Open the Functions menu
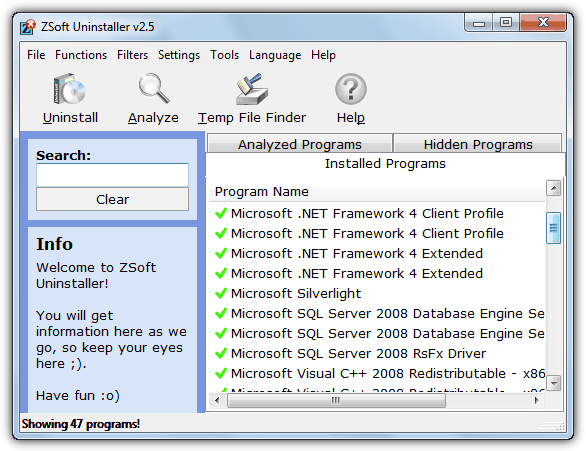This screenshot has height=451, width=586. tap(81, 55)
